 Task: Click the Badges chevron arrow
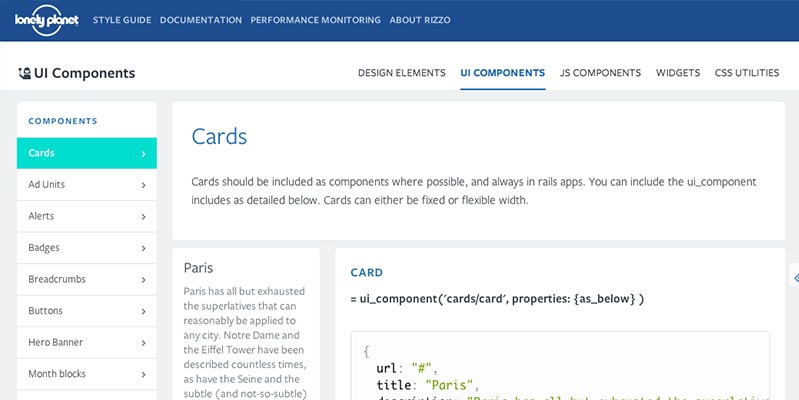pos(143,248)
